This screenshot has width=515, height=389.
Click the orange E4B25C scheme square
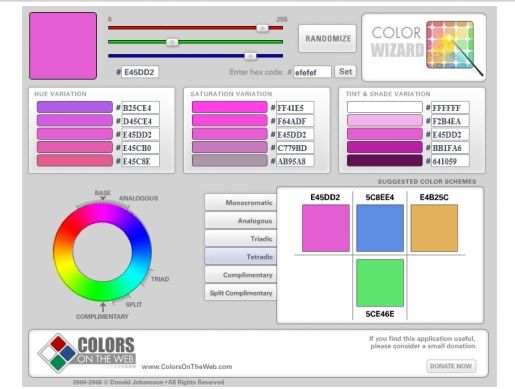434,228
